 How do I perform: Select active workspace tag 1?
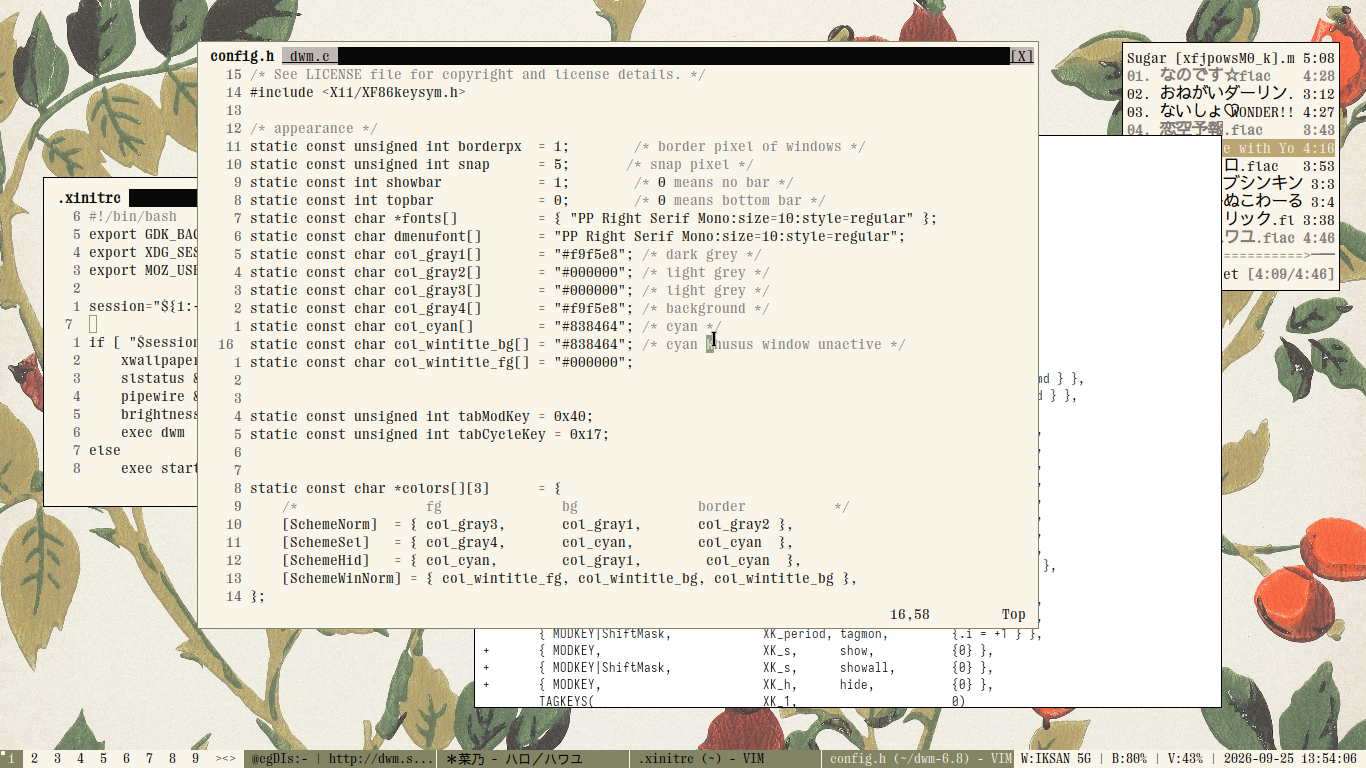click(x=11, y=759)
